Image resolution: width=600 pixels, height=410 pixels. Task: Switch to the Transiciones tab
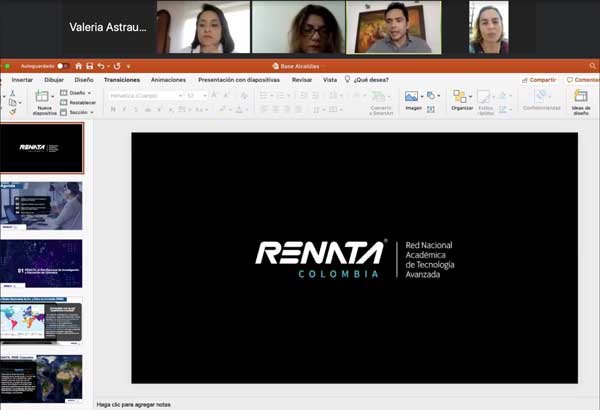(x=122, y=80)
